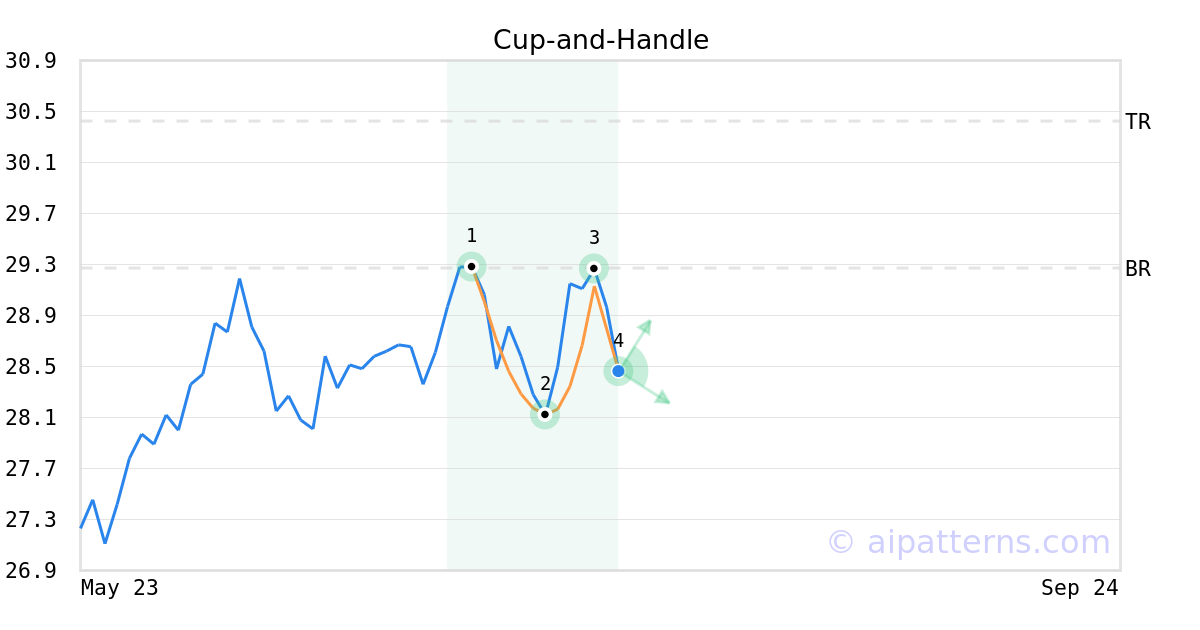The height and width of the screenshot is (630, 1200).
Task: Click the 27.7 y-axis price label
Action: (30, 469)
